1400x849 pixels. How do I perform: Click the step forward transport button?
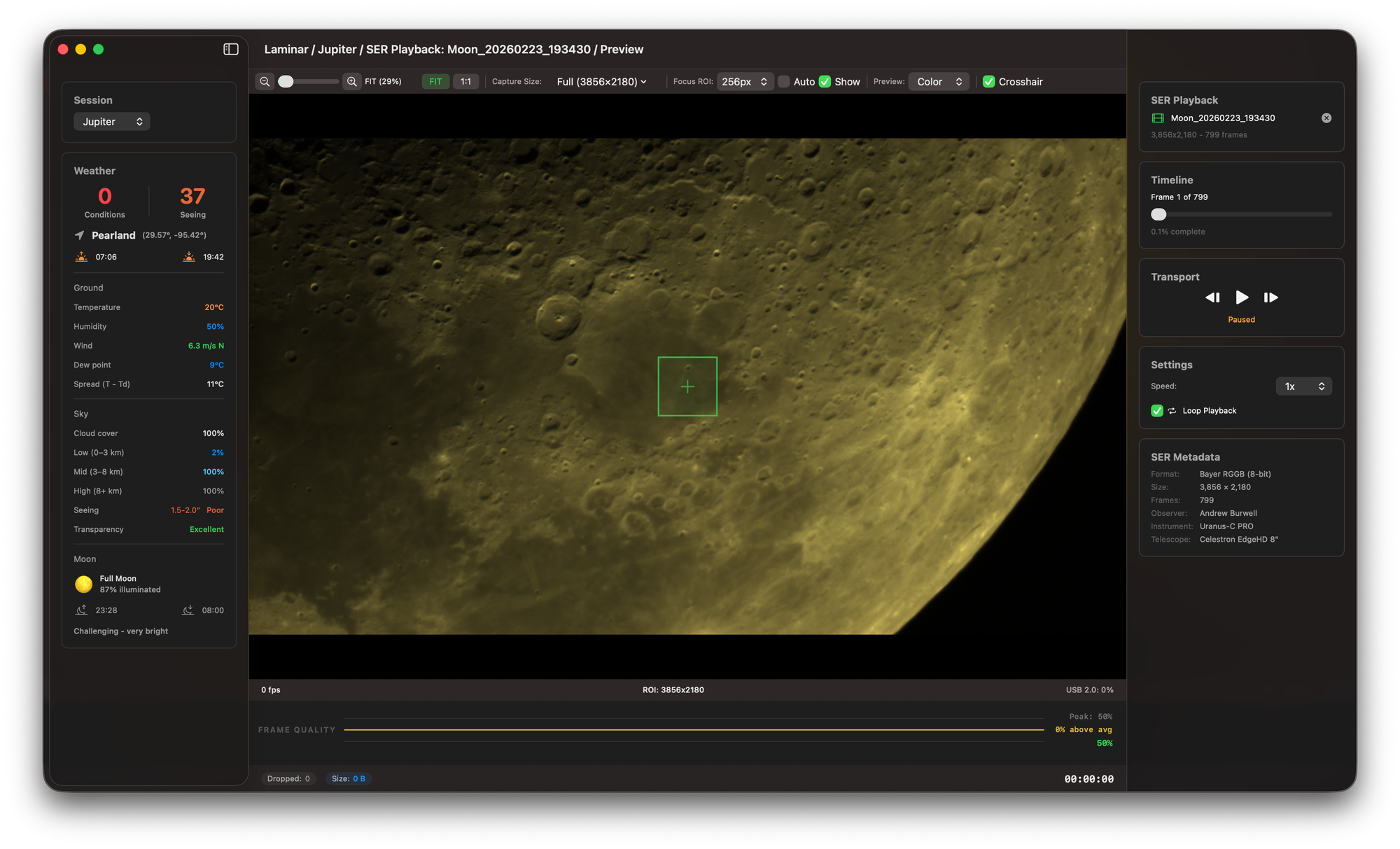click(1271, 297)
